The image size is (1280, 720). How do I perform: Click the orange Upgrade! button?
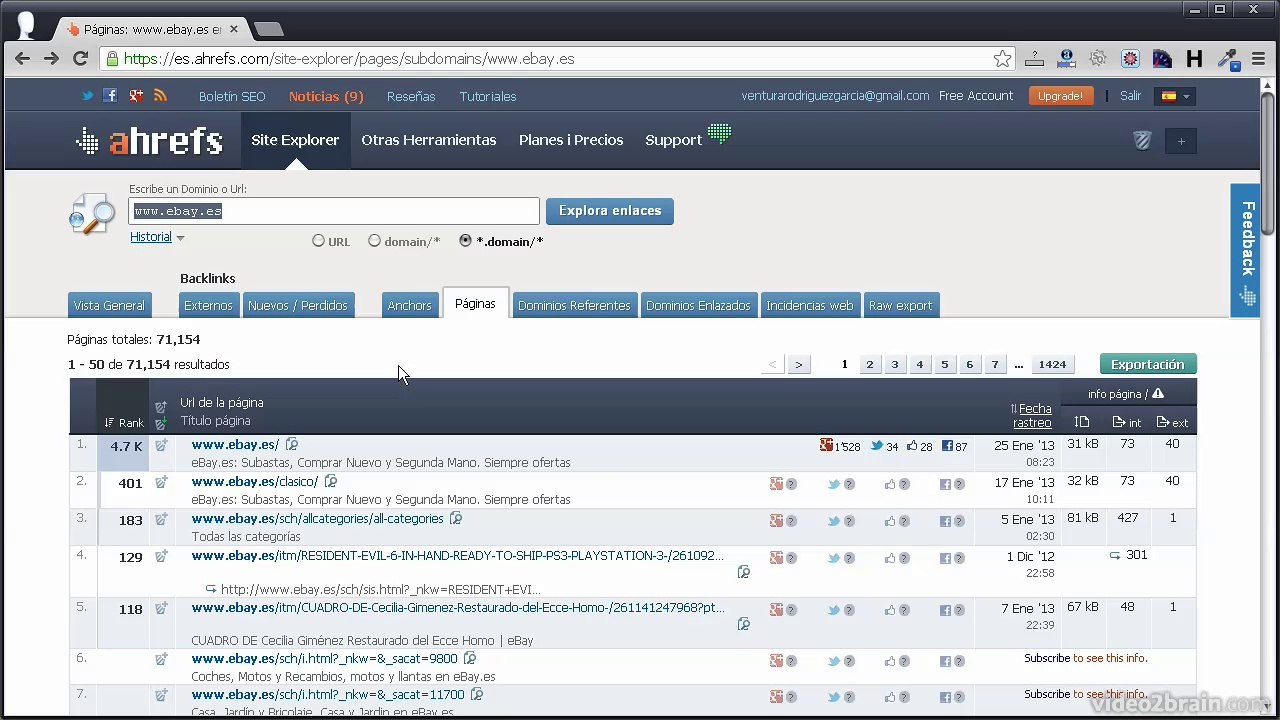tap(1060, 96)
